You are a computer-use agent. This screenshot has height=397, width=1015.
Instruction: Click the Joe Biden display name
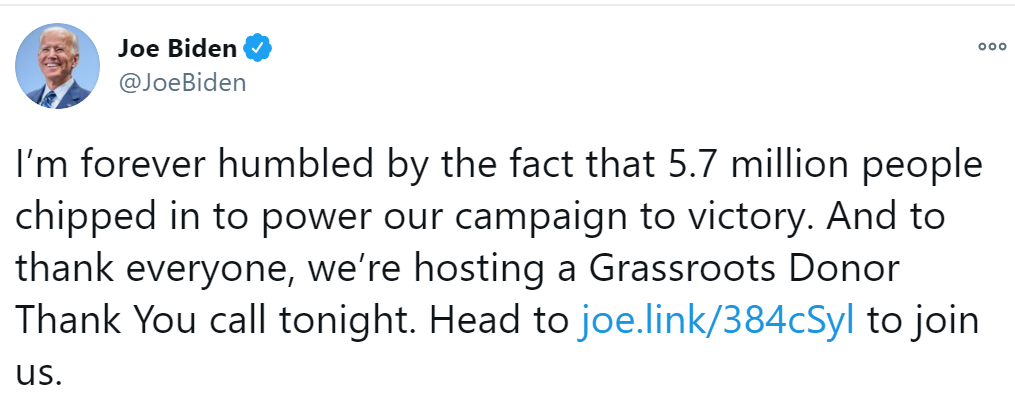177,49
